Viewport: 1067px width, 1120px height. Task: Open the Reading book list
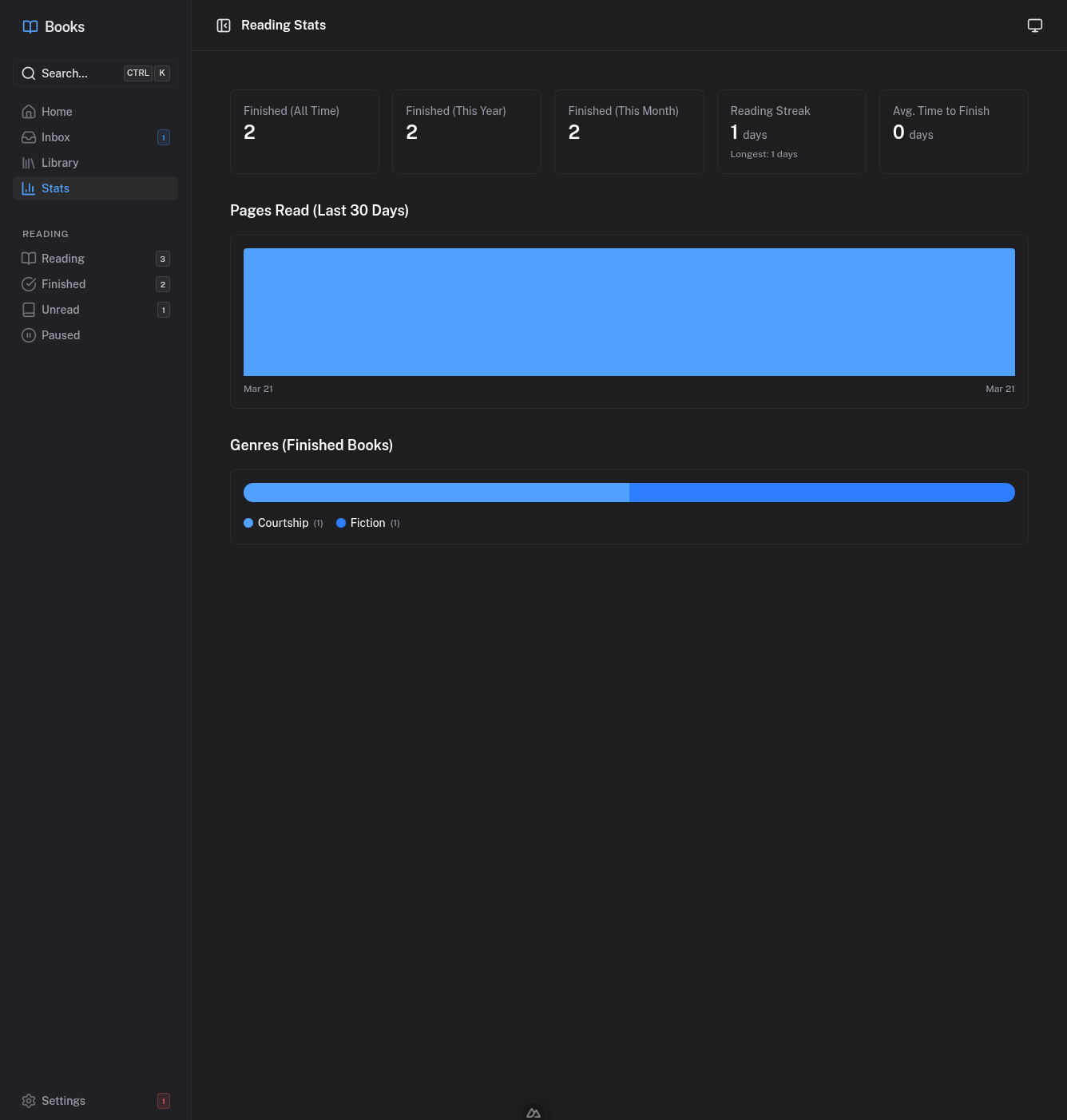(63, 259)
